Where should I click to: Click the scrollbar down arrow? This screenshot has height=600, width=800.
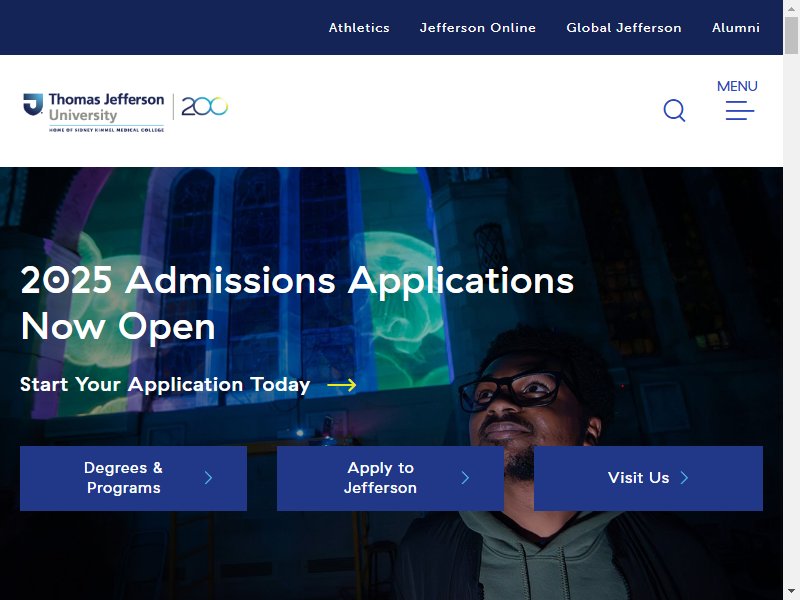pyautogui.click(x=791, y=593)
